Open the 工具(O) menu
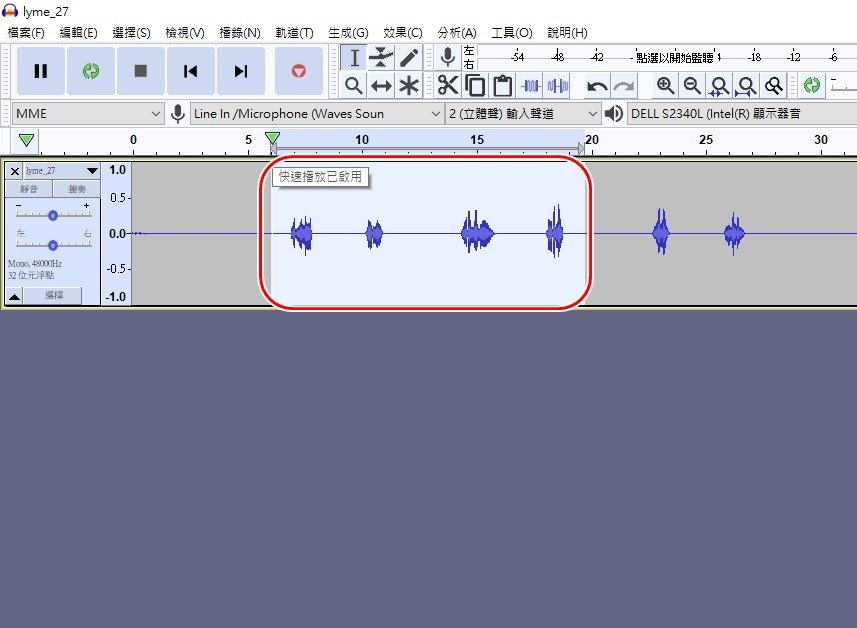The width and height of the screenshot is (857, 628). click(512, 33)
